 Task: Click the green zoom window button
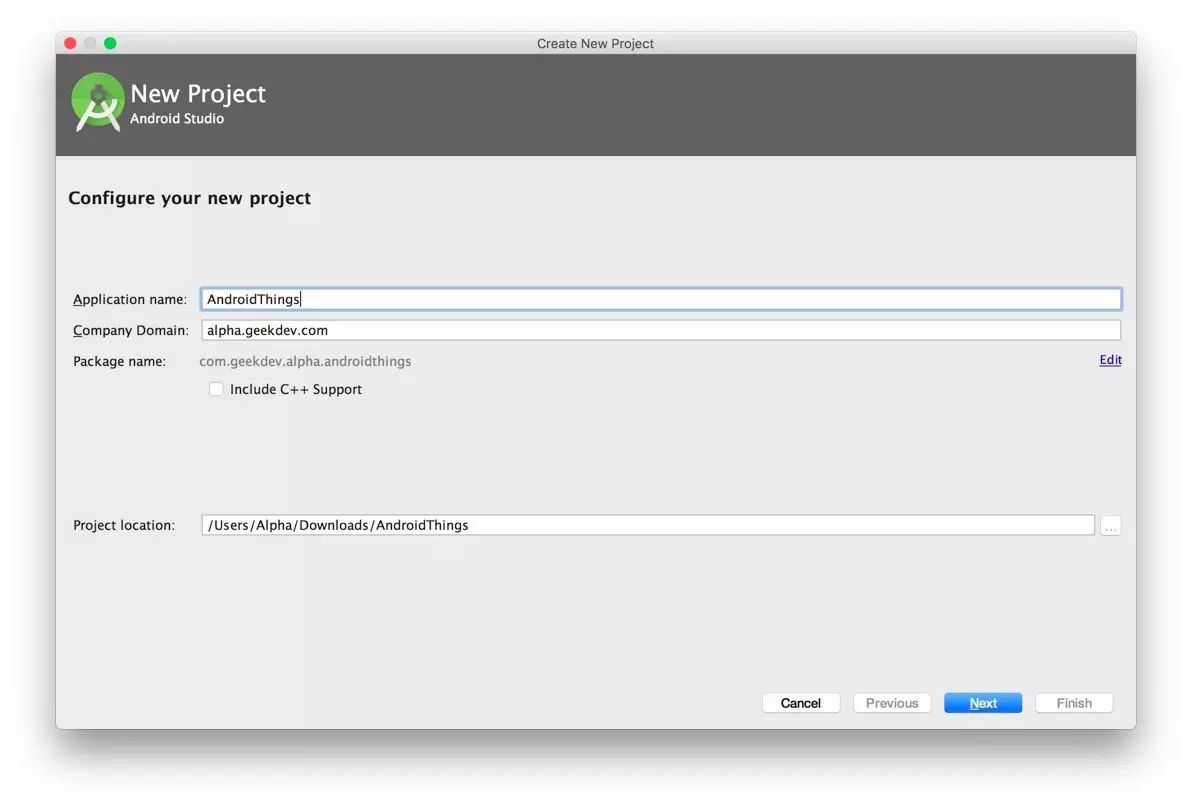pyautogui.click(x=110, y=43)
